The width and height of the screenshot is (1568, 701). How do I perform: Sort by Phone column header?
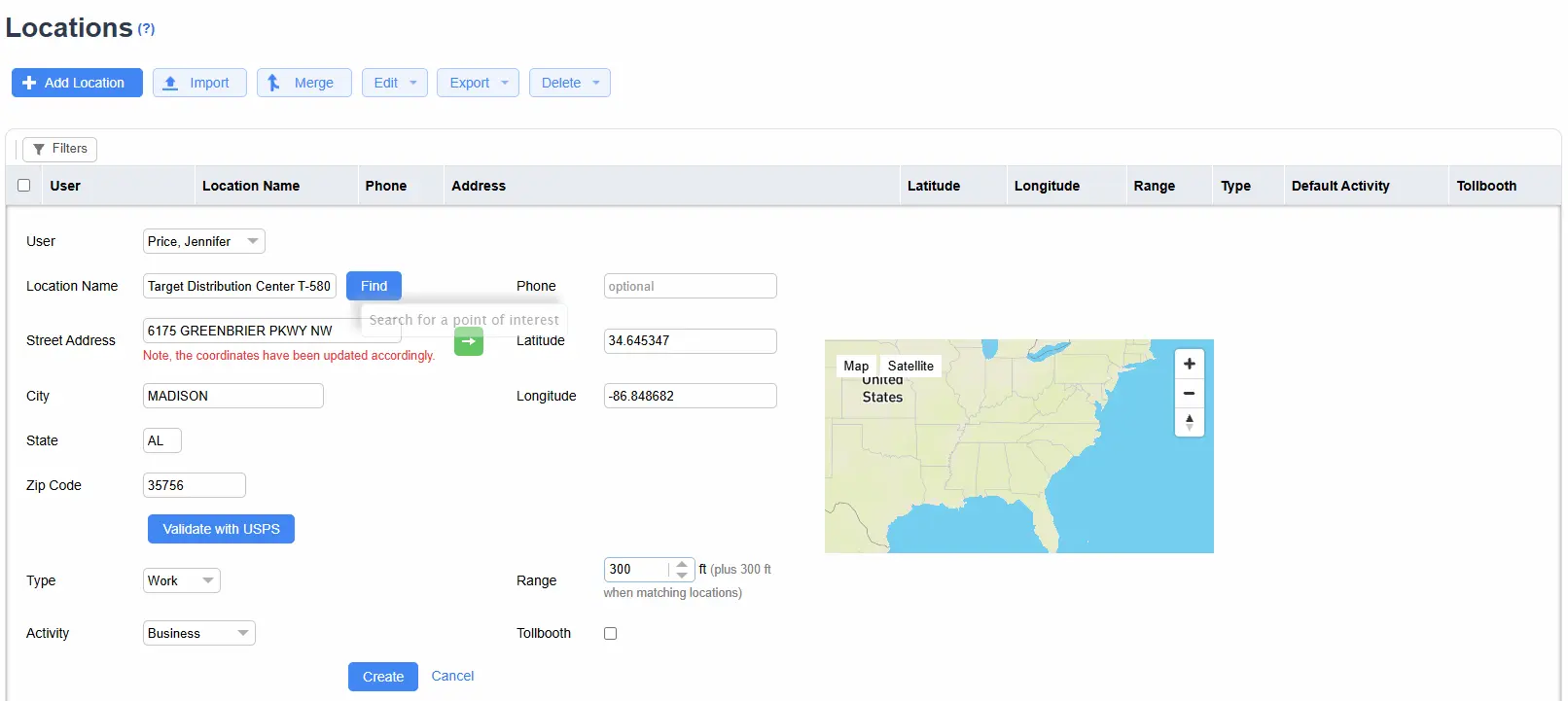(386, 186)
